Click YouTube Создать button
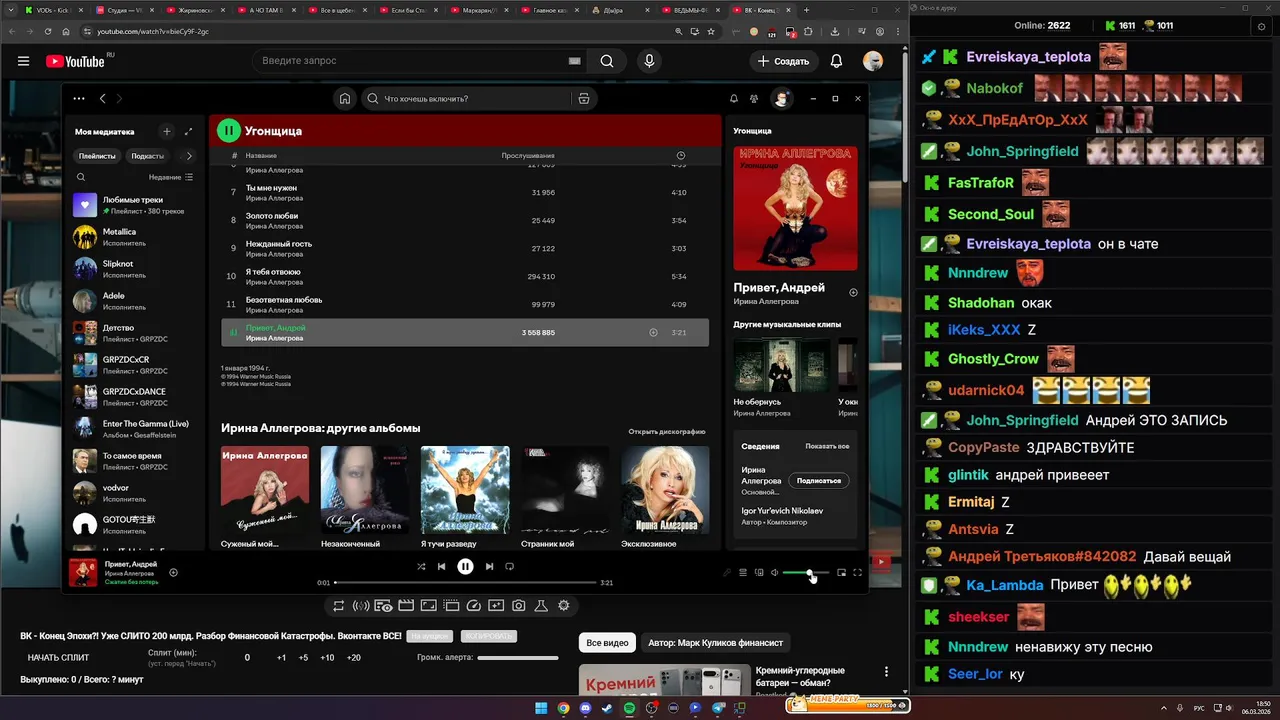This screenshot has height=720, width=1280. (783, 61)
